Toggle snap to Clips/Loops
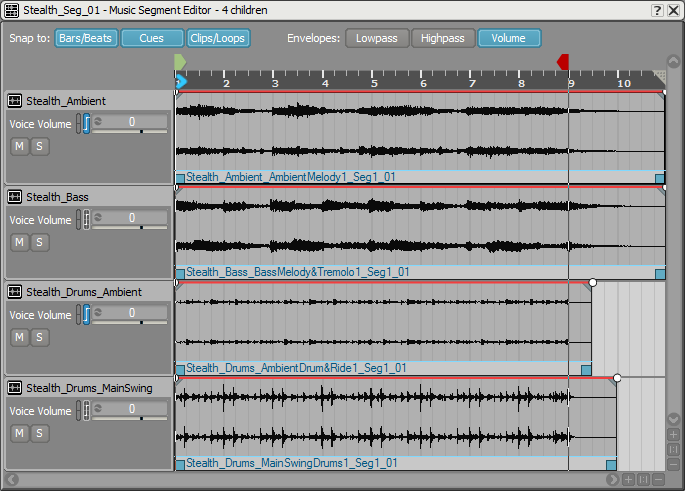 [218, 38]
